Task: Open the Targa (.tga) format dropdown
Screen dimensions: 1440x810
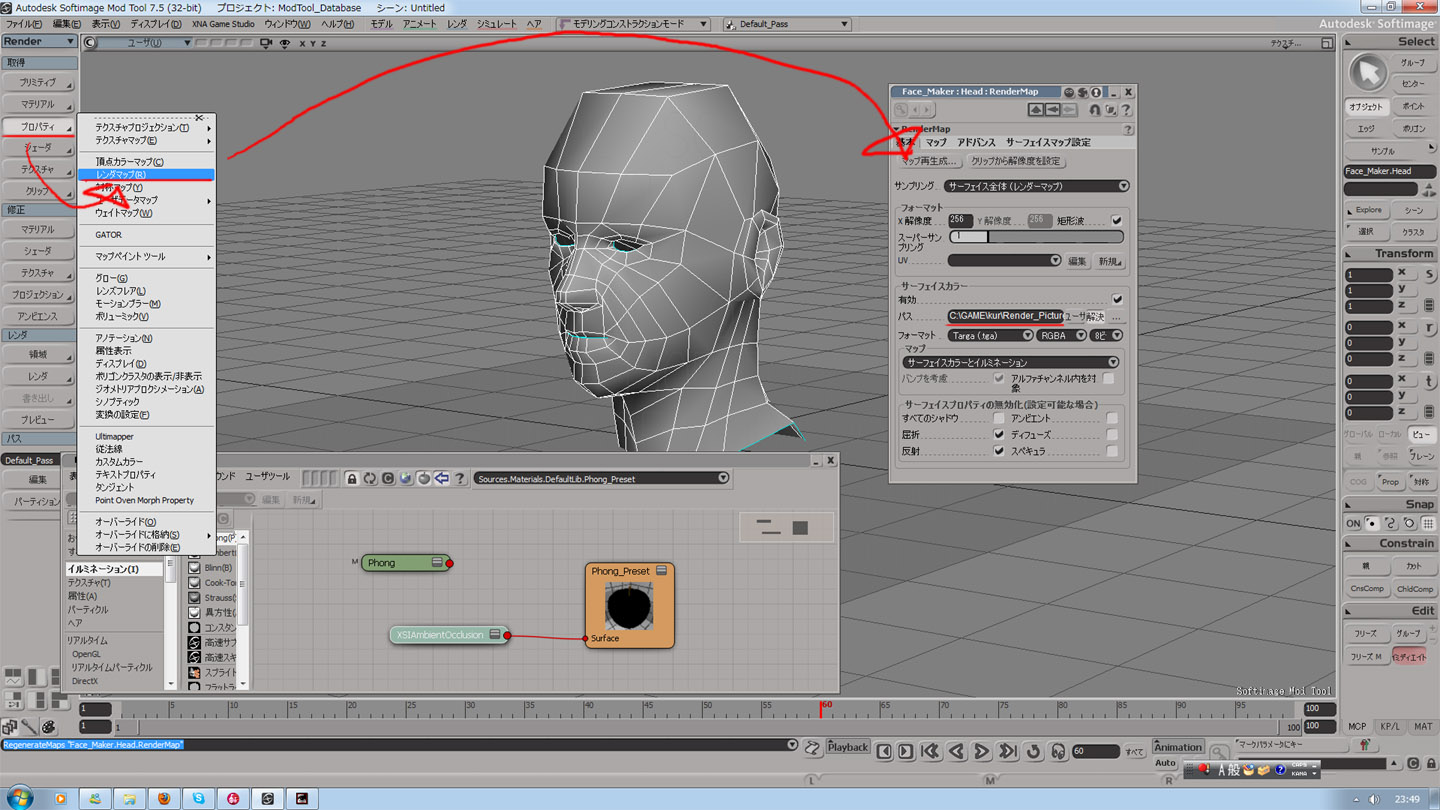Action: pos(990,335)
